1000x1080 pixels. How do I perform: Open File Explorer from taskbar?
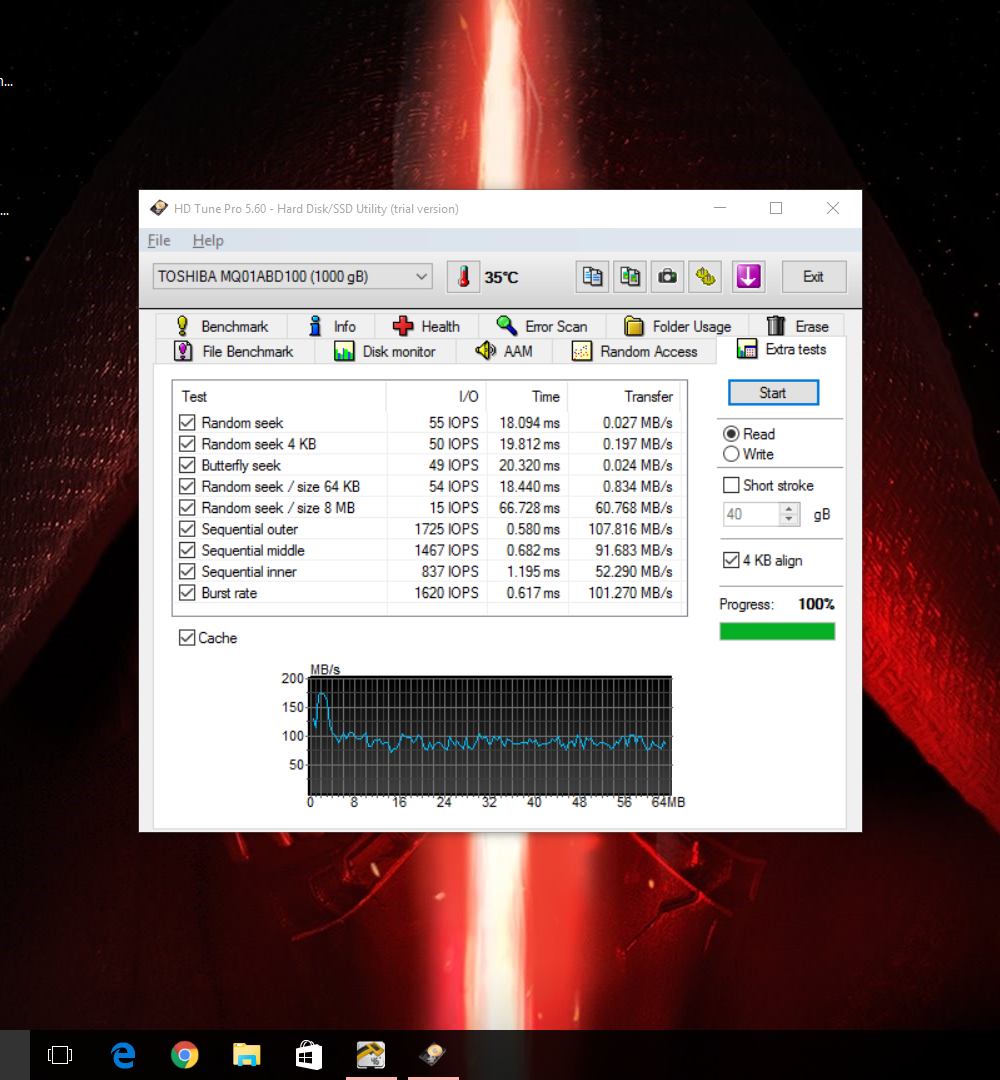coord(247,1055)
